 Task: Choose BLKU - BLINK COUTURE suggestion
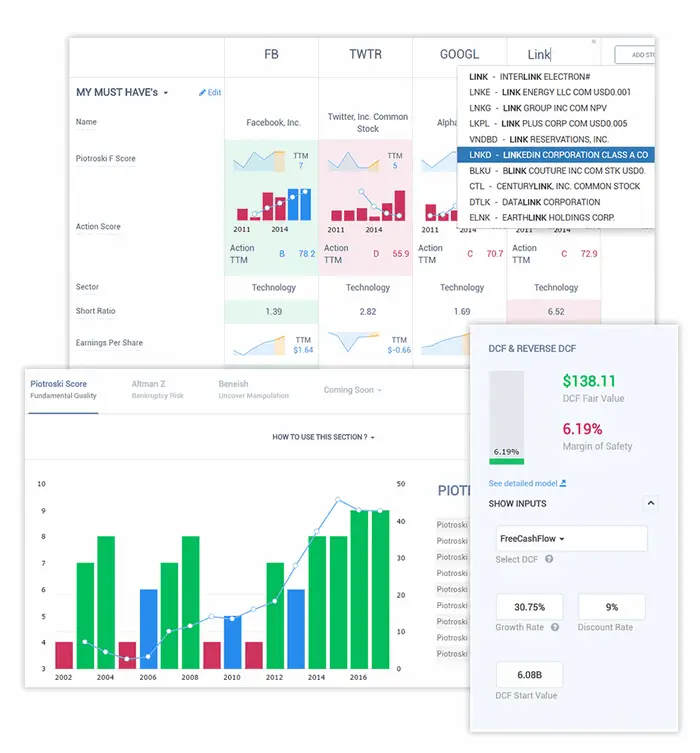[555, 170]
